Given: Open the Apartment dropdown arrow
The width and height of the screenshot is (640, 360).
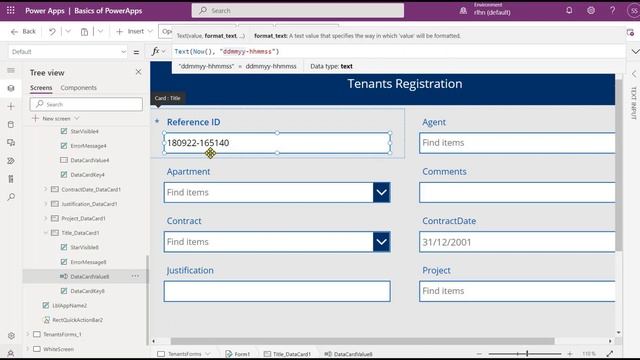Looking at the screenshot, I should [x=381, y=192].
